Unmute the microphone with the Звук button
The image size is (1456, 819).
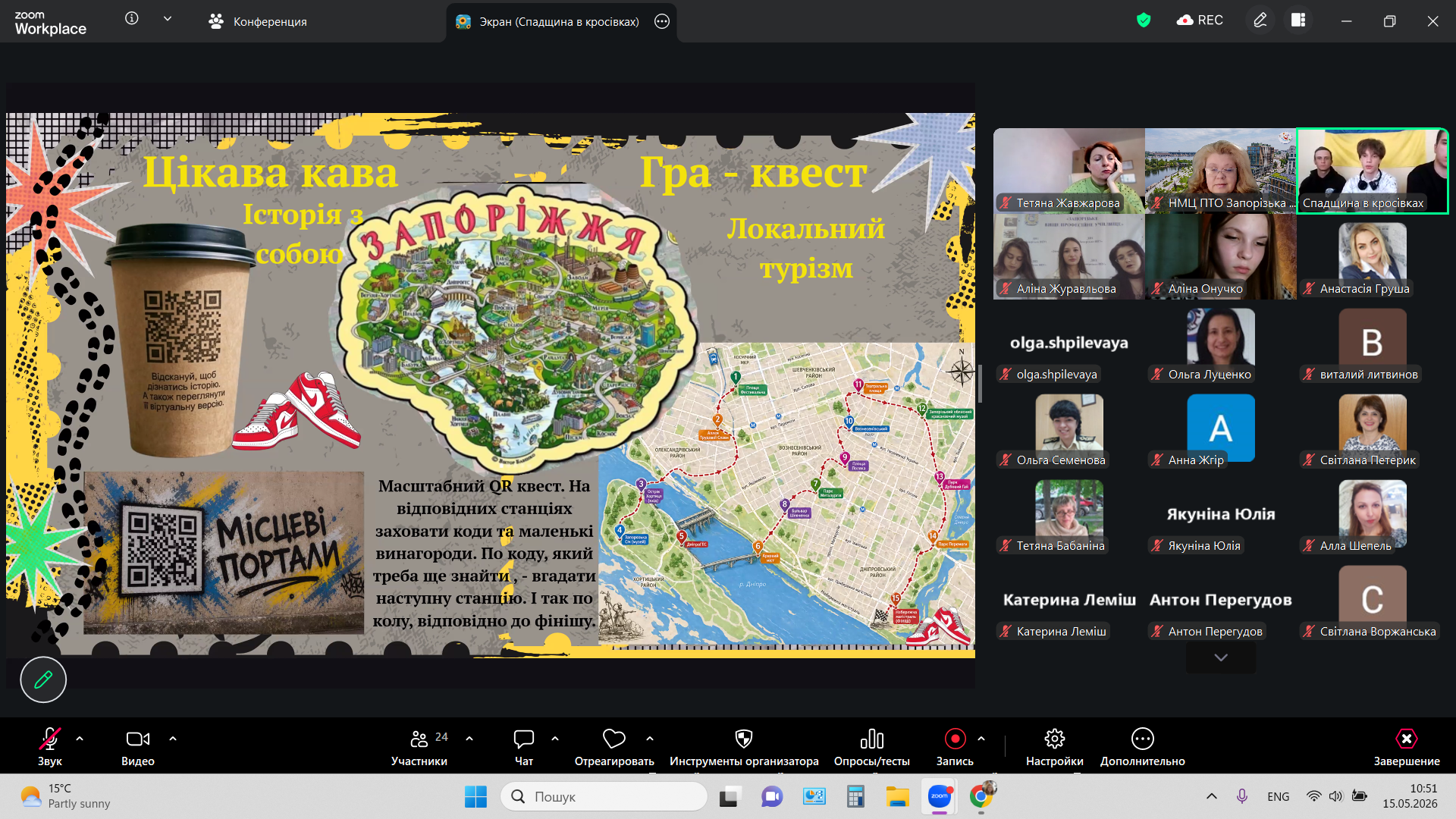coord(50,747)
